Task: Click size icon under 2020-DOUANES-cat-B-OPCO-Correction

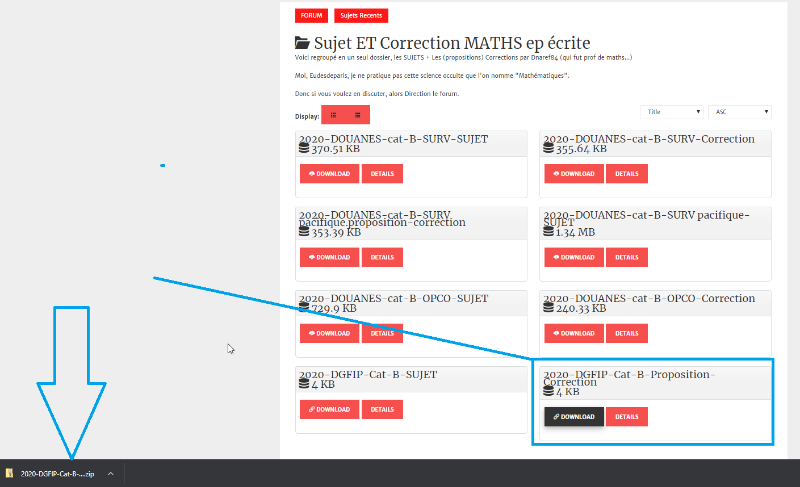Action: tap(548, 309)
